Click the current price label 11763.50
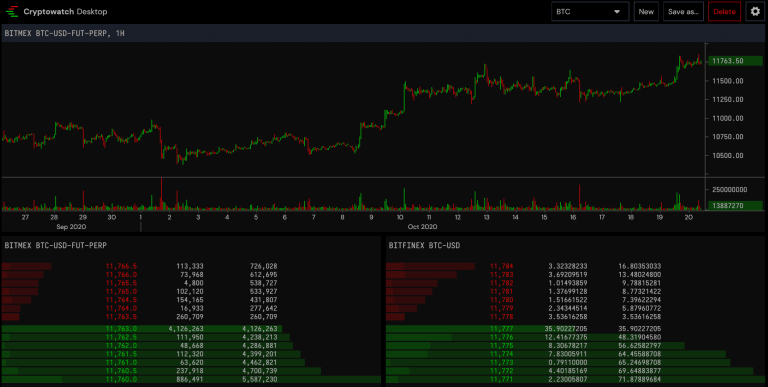 (735, 61)
